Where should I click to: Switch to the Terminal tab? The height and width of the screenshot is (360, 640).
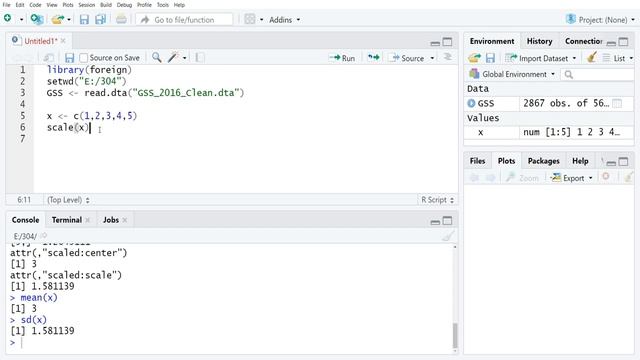pos(67,220)
